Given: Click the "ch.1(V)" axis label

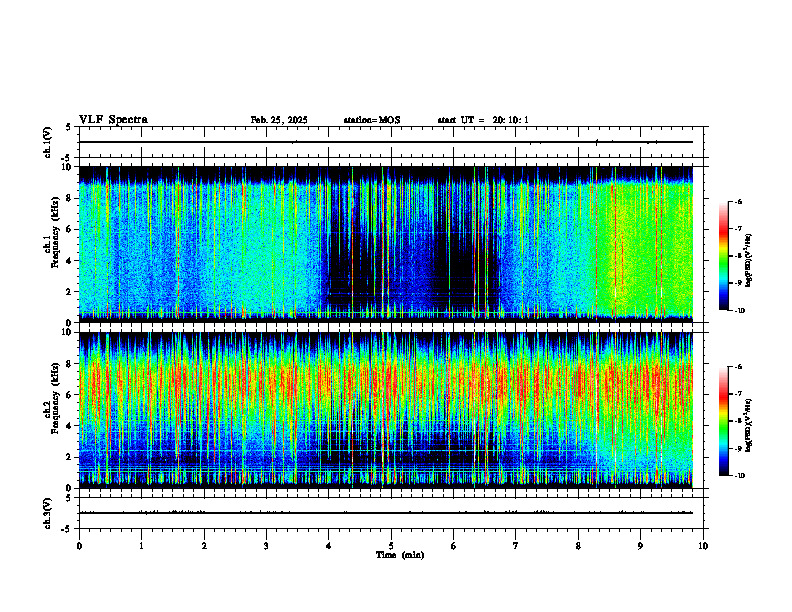Looking at the screenshot, I should coord(48,142).
